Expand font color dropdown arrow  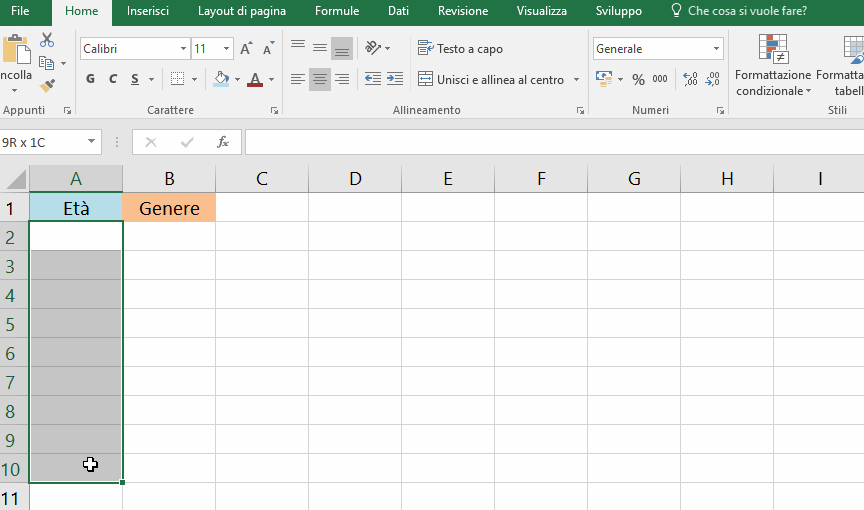pos(271,79)
